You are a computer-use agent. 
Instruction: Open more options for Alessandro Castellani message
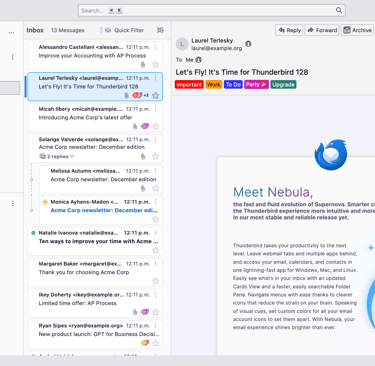[x=156, y=47]
